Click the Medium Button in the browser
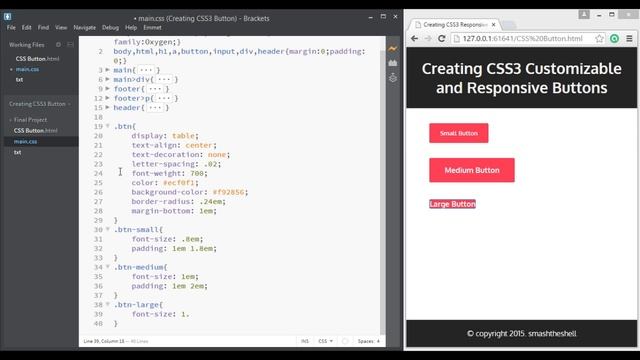This screenshot has width=640, height=360. 472,170
